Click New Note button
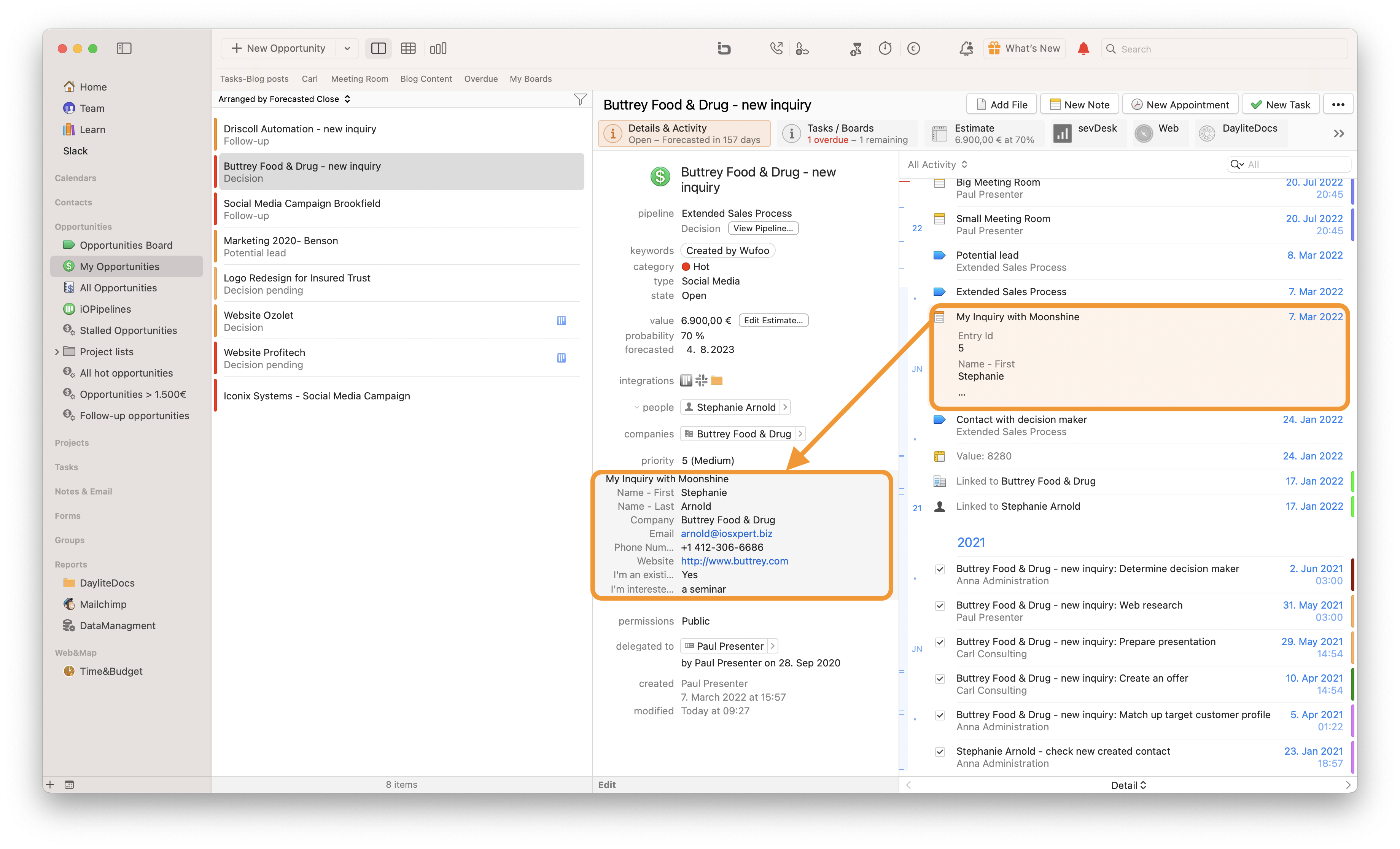Screen dimensions: 1400x849 pos(1080,105)
